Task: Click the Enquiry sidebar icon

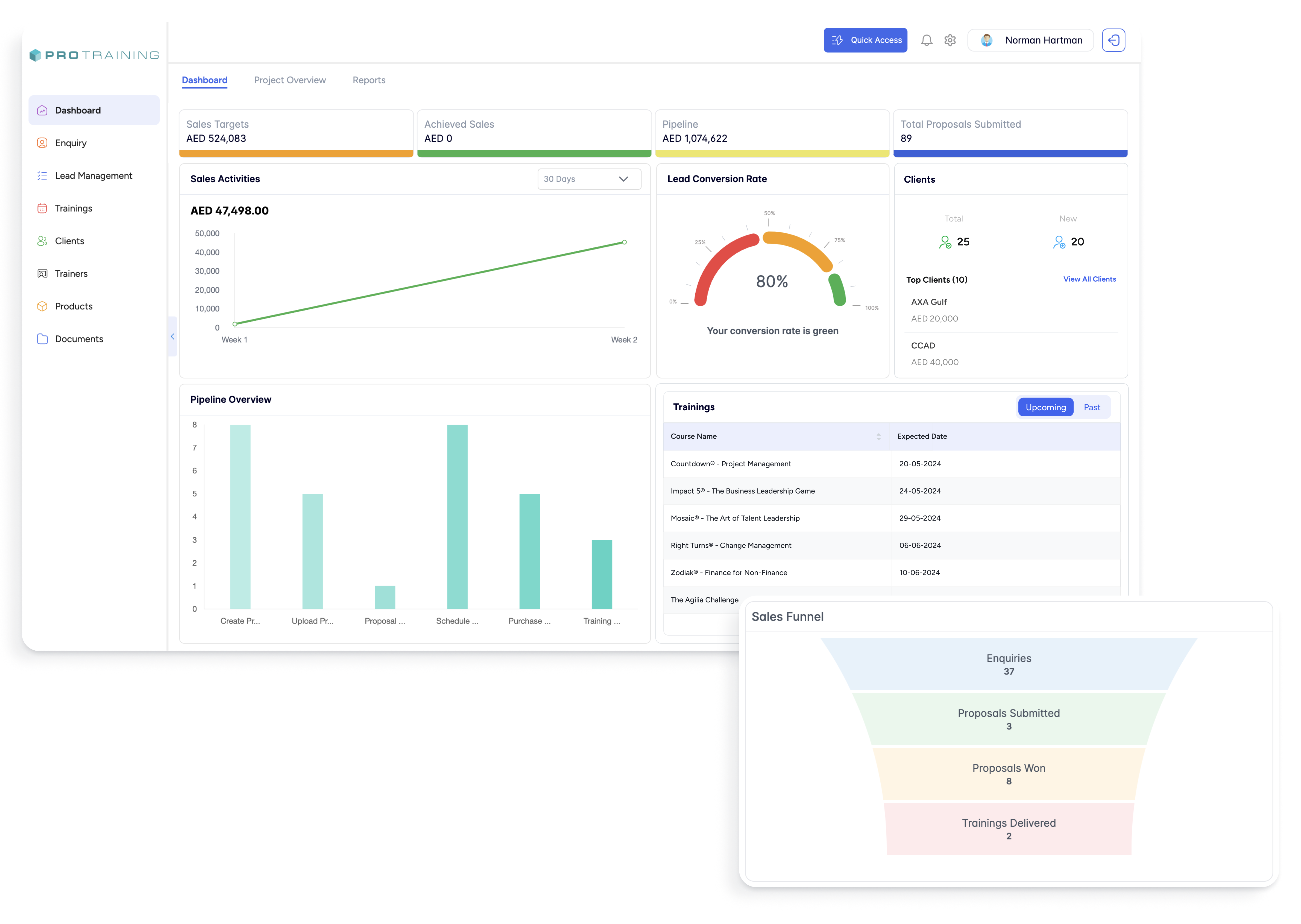Action: coord(42,143)
